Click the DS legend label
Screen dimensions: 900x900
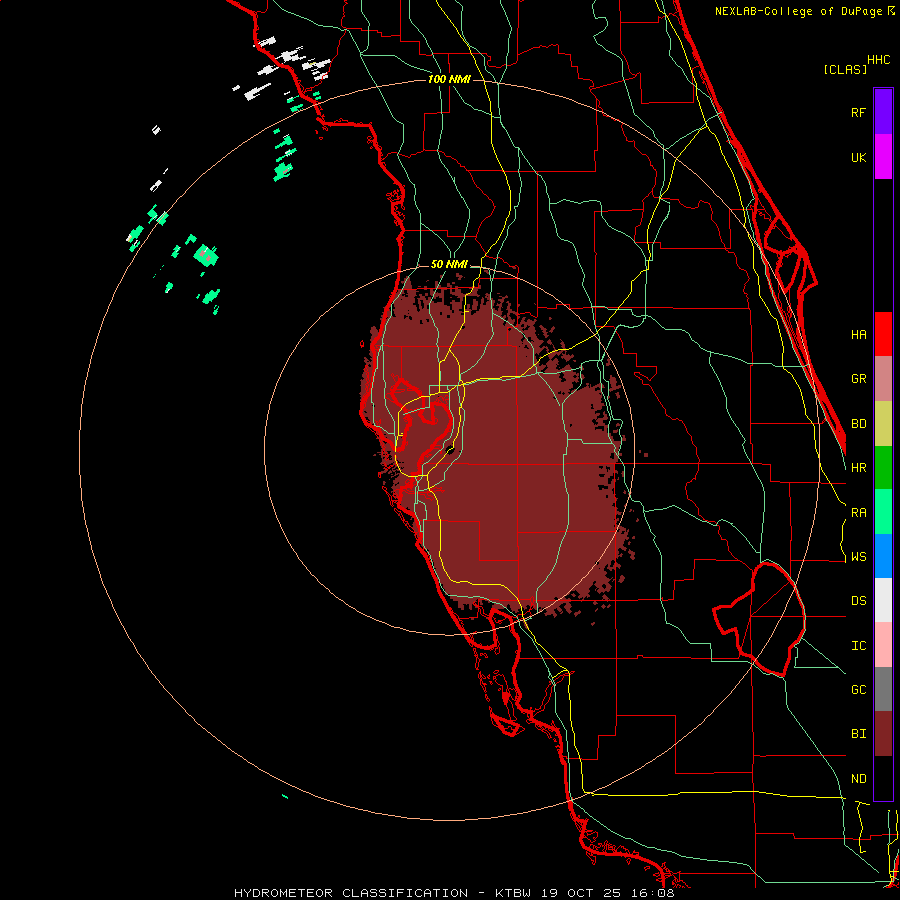pos(858,600)
